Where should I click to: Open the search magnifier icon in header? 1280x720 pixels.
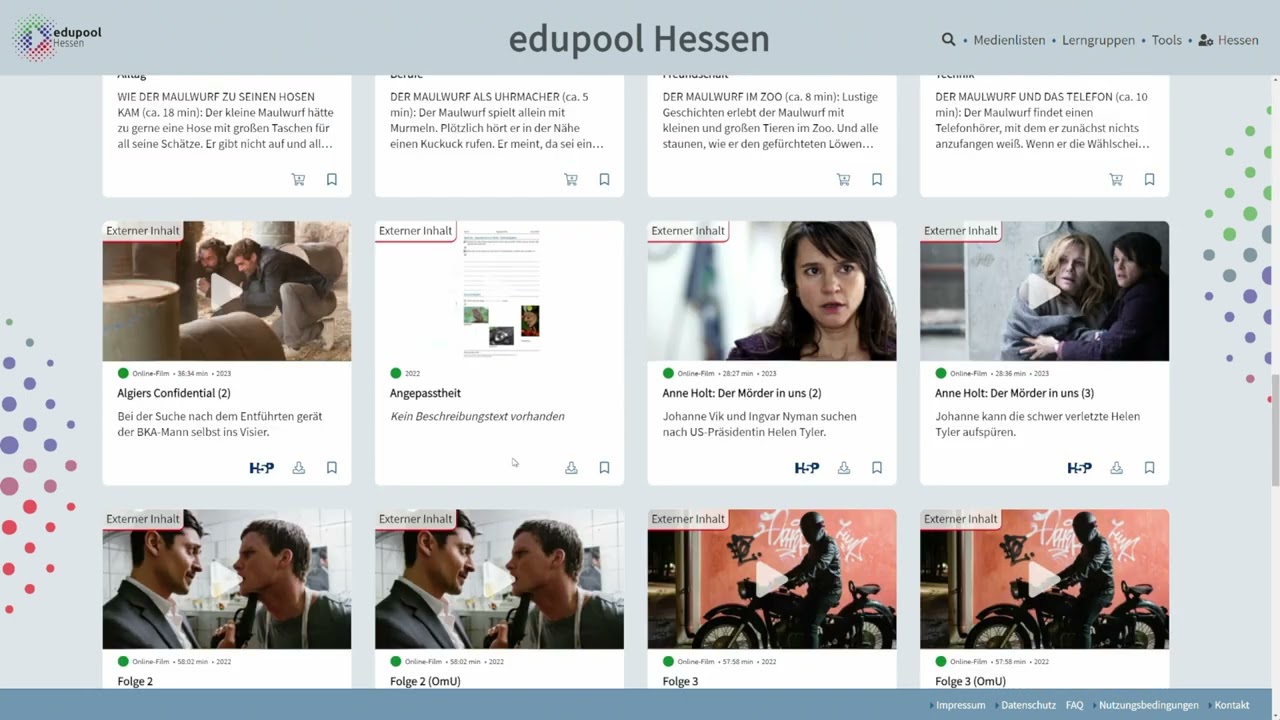(948, 40)
